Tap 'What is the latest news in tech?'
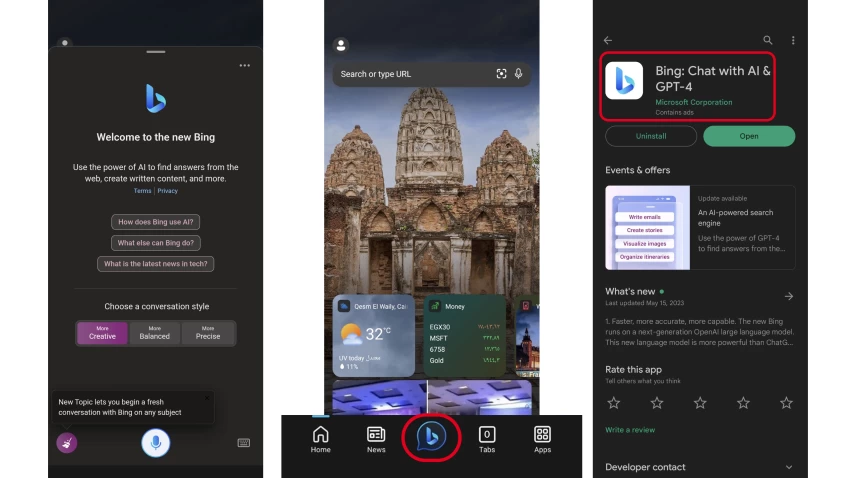The height and width of the screenshot is (478, 850). (156, 264)
